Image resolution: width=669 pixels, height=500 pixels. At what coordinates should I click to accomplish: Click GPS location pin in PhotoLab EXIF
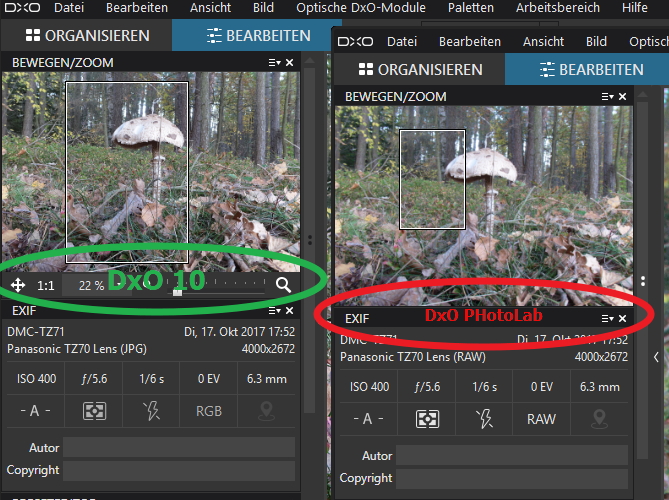click(599, 419)
